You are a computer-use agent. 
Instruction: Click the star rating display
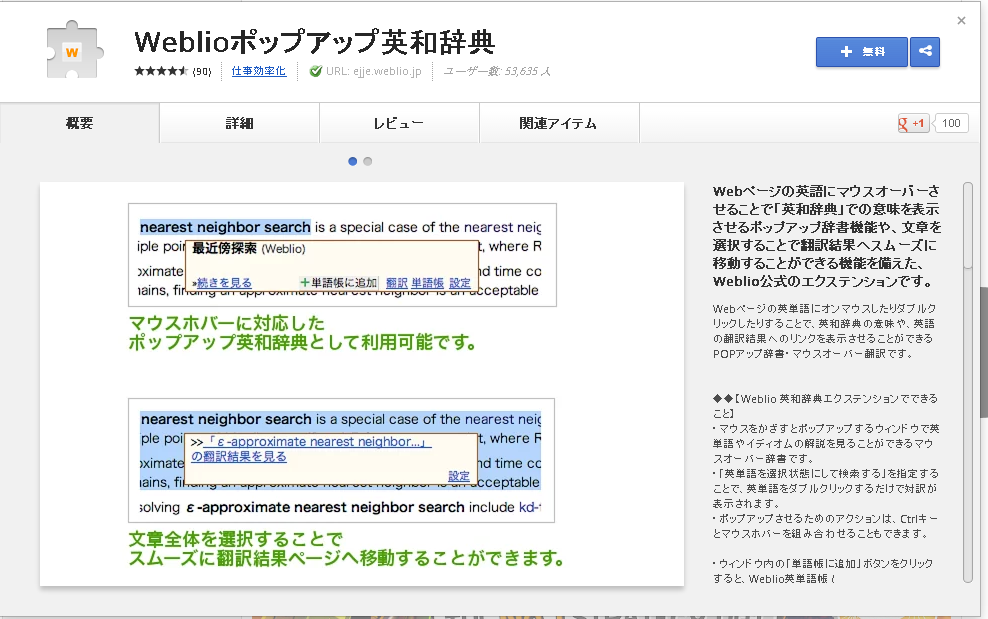click(161, 71)
